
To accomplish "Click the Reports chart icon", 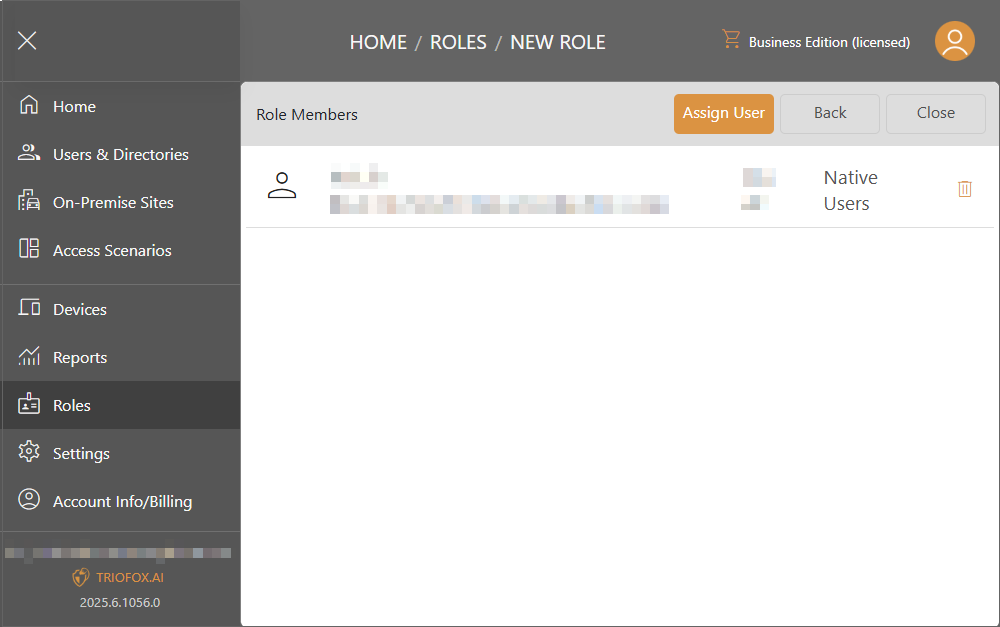I will (29, 356).
